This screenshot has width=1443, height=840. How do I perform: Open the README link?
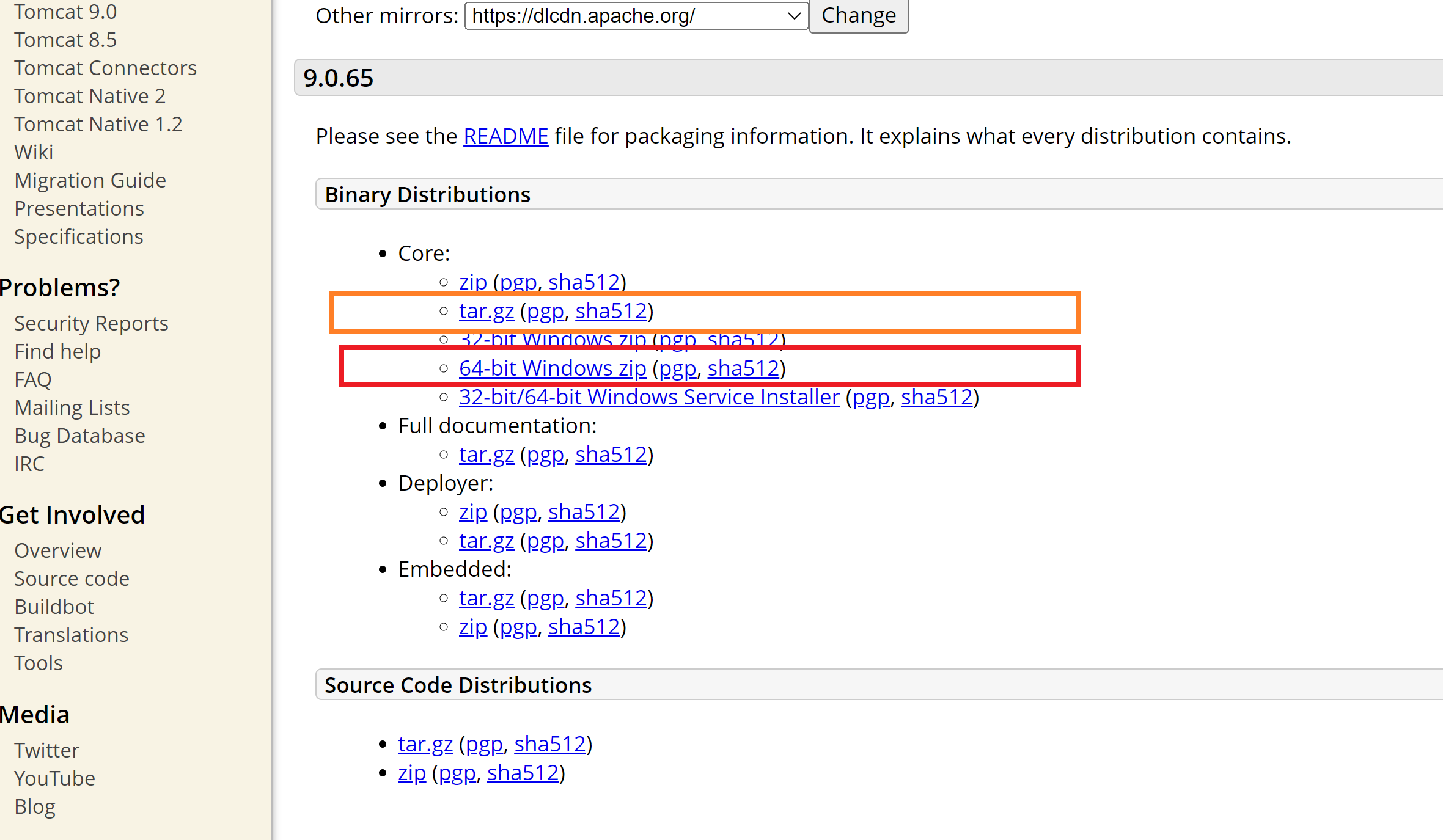click(x=505, y=136)
